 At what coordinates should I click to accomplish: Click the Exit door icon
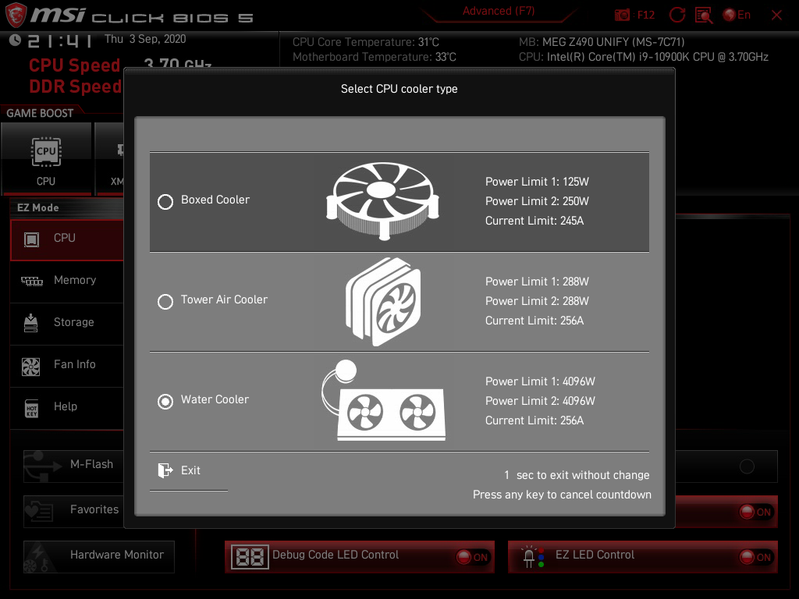click(165, 470)
